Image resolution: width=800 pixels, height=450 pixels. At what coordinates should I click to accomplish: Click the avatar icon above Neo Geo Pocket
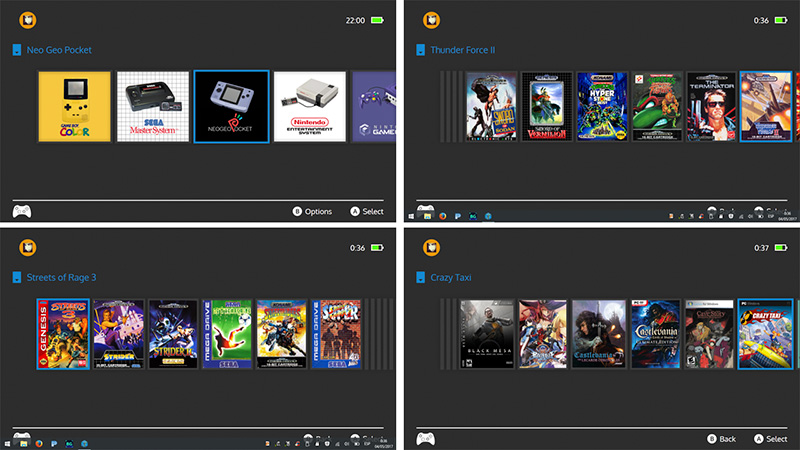30,19
